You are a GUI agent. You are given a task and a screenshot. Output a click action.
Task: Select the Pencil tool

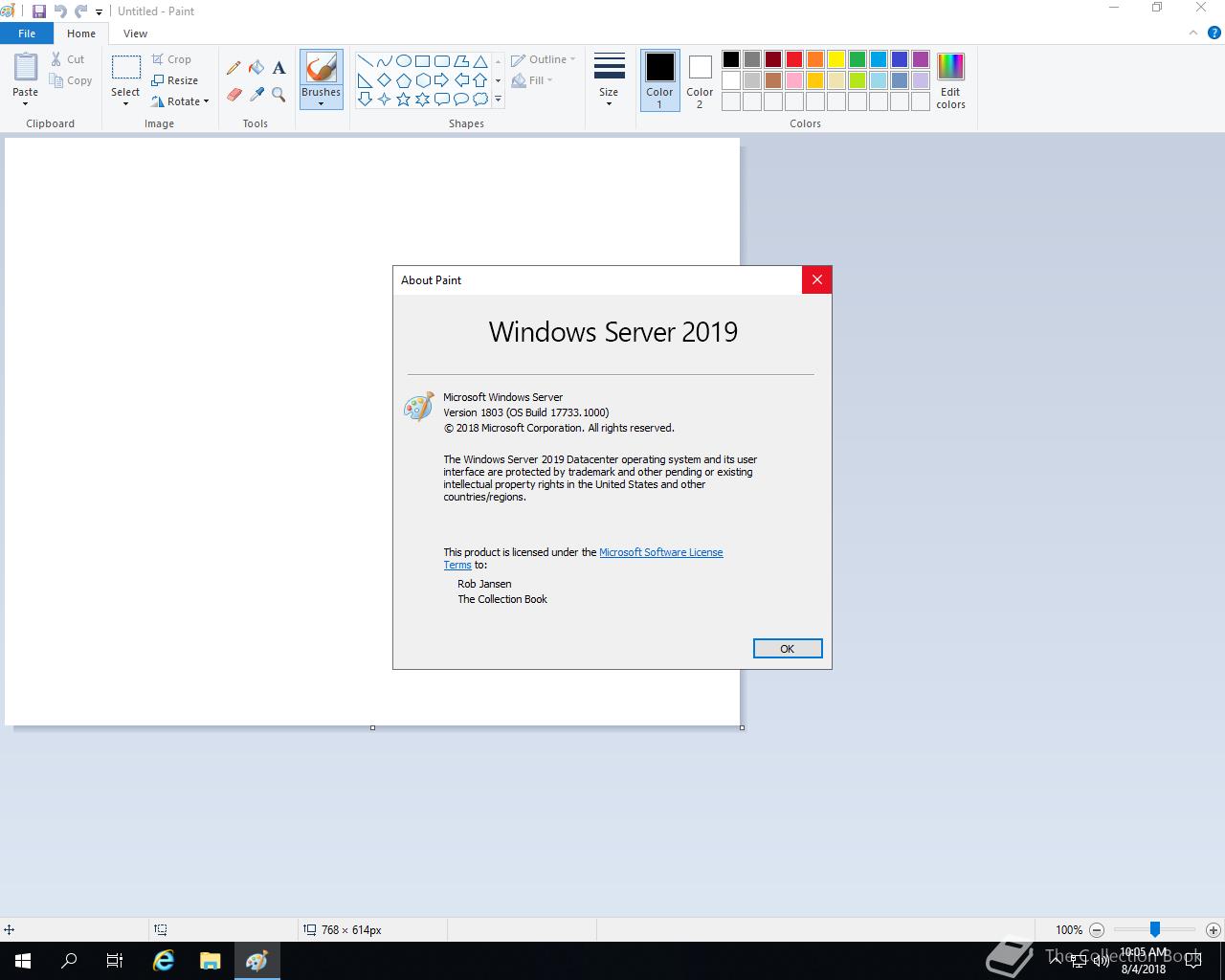234,68
